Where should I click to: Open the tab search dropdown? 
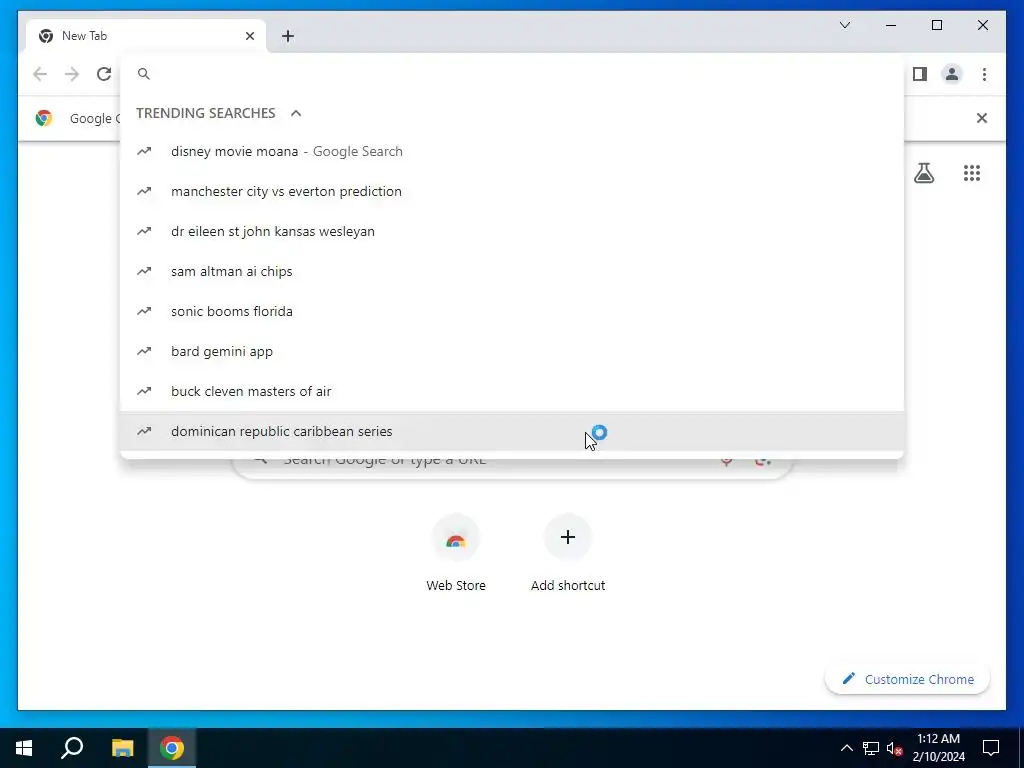click(844, 25)
